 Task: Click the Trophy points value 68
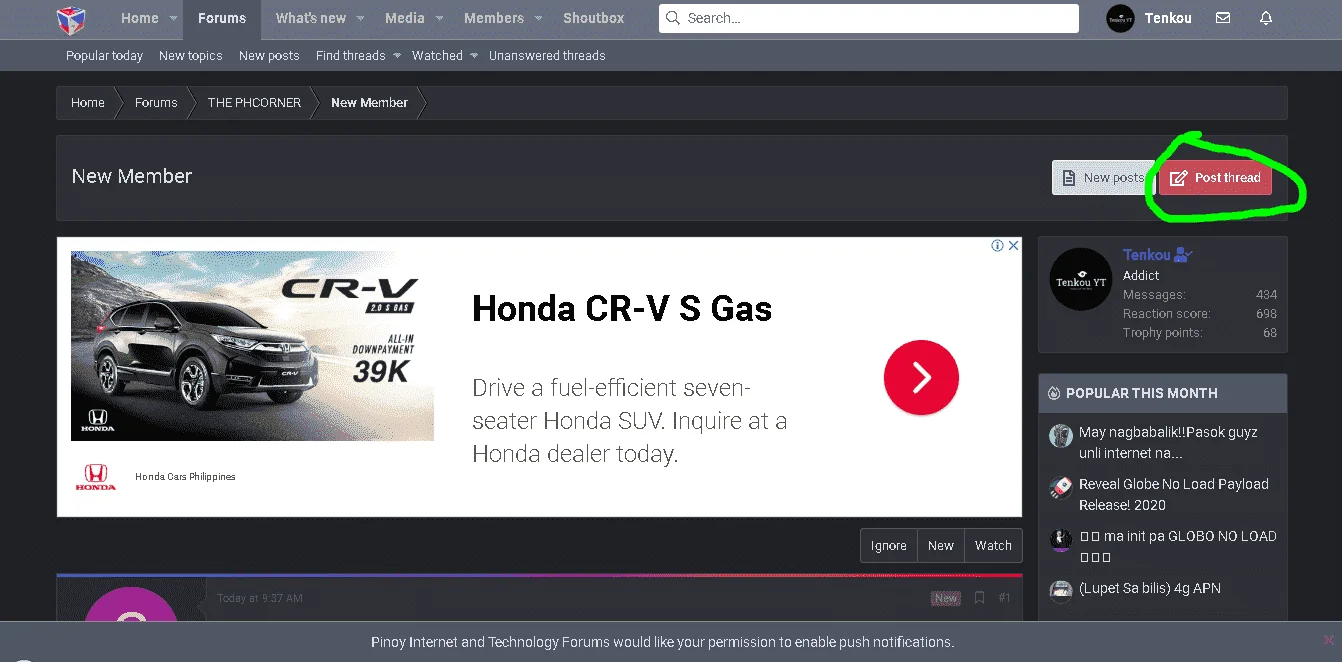[1270, 333]
